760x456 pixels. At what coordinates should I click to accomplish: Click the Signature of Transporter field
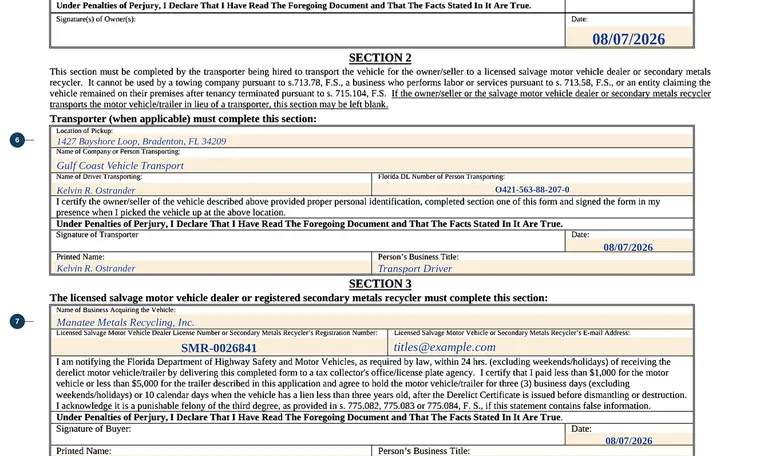point(307,241)
